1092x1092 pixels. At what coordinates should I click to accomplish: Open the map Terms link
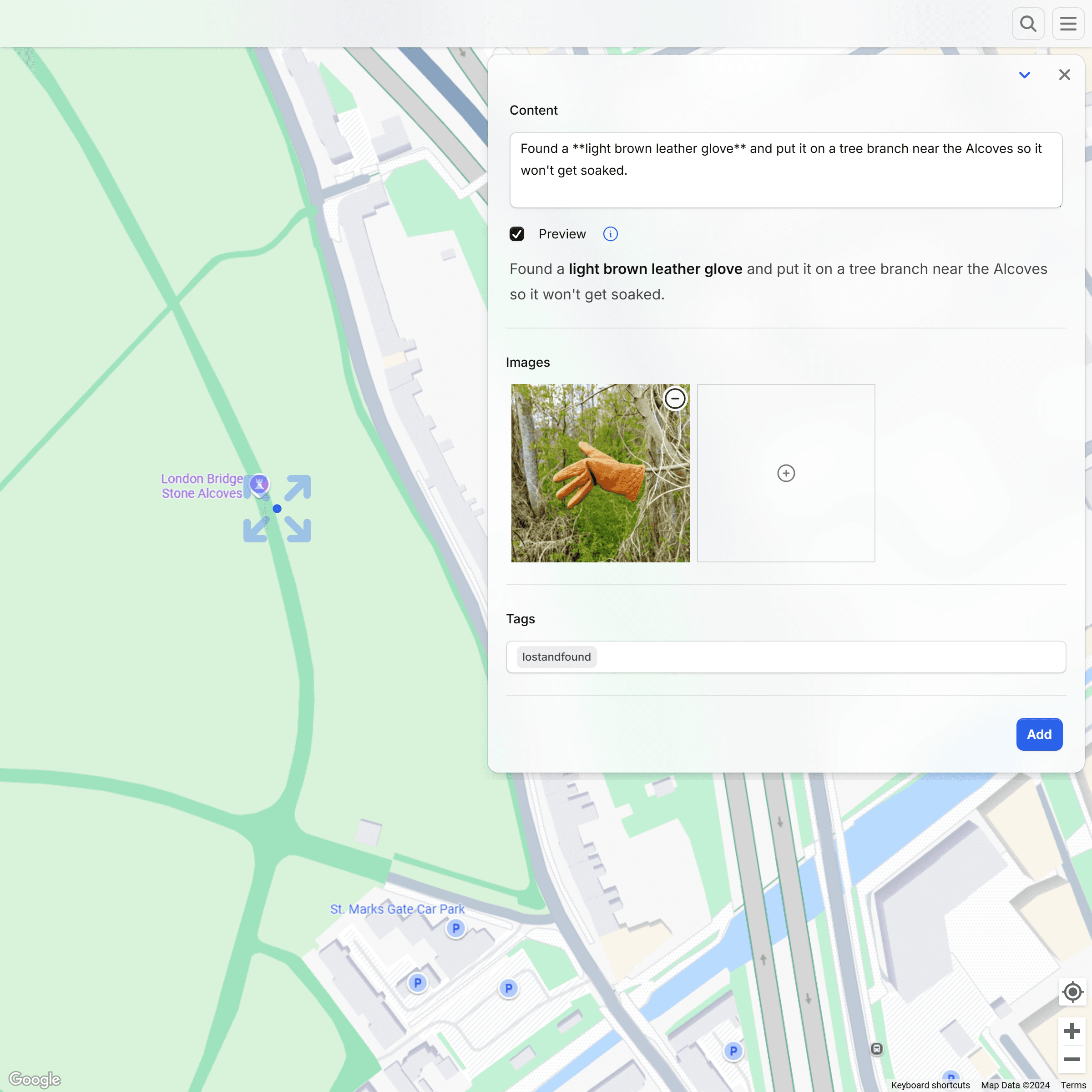1073,1085
